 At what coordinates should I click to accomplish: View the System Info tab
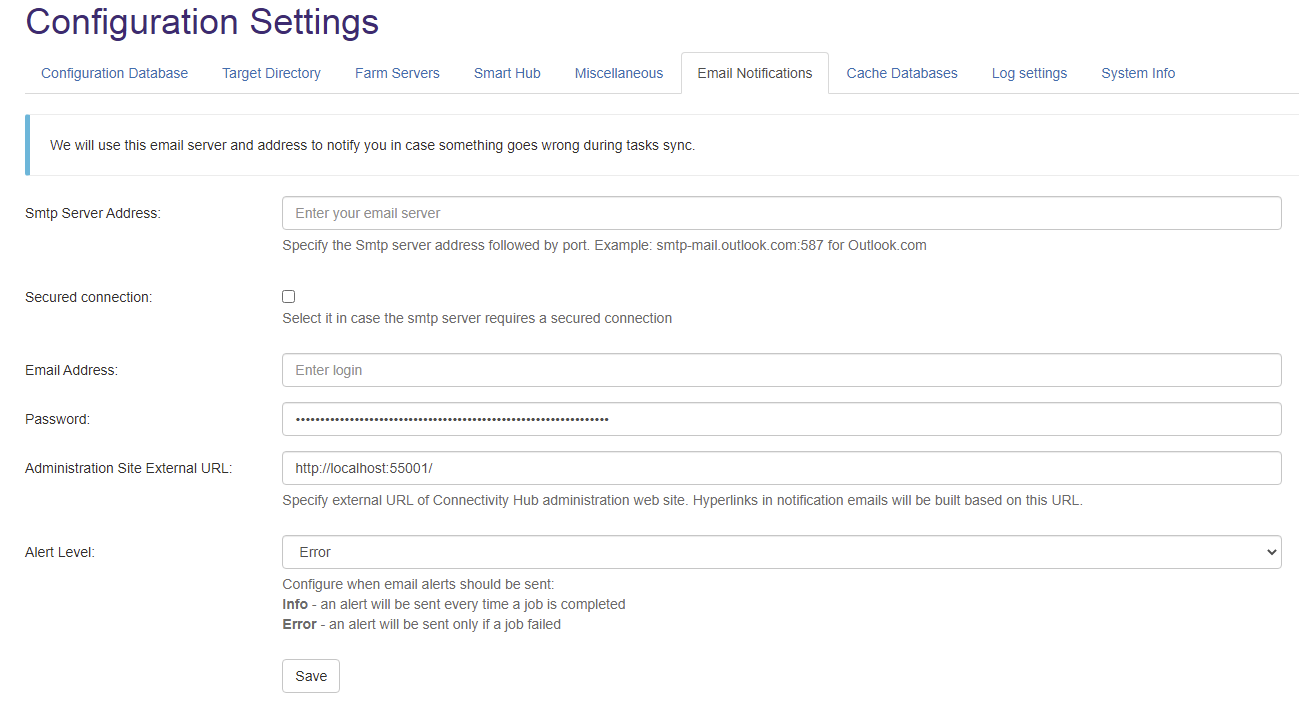1138,73
